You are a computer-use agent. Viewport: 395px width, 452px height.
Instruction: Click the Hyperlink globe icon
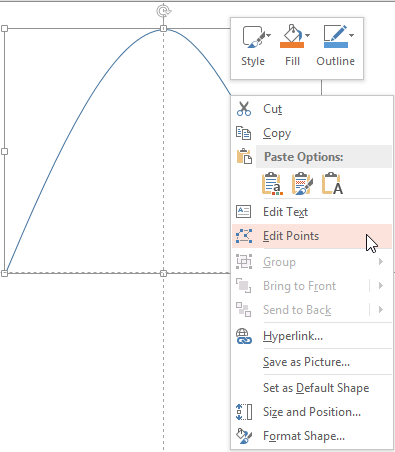tap(244, 336)
